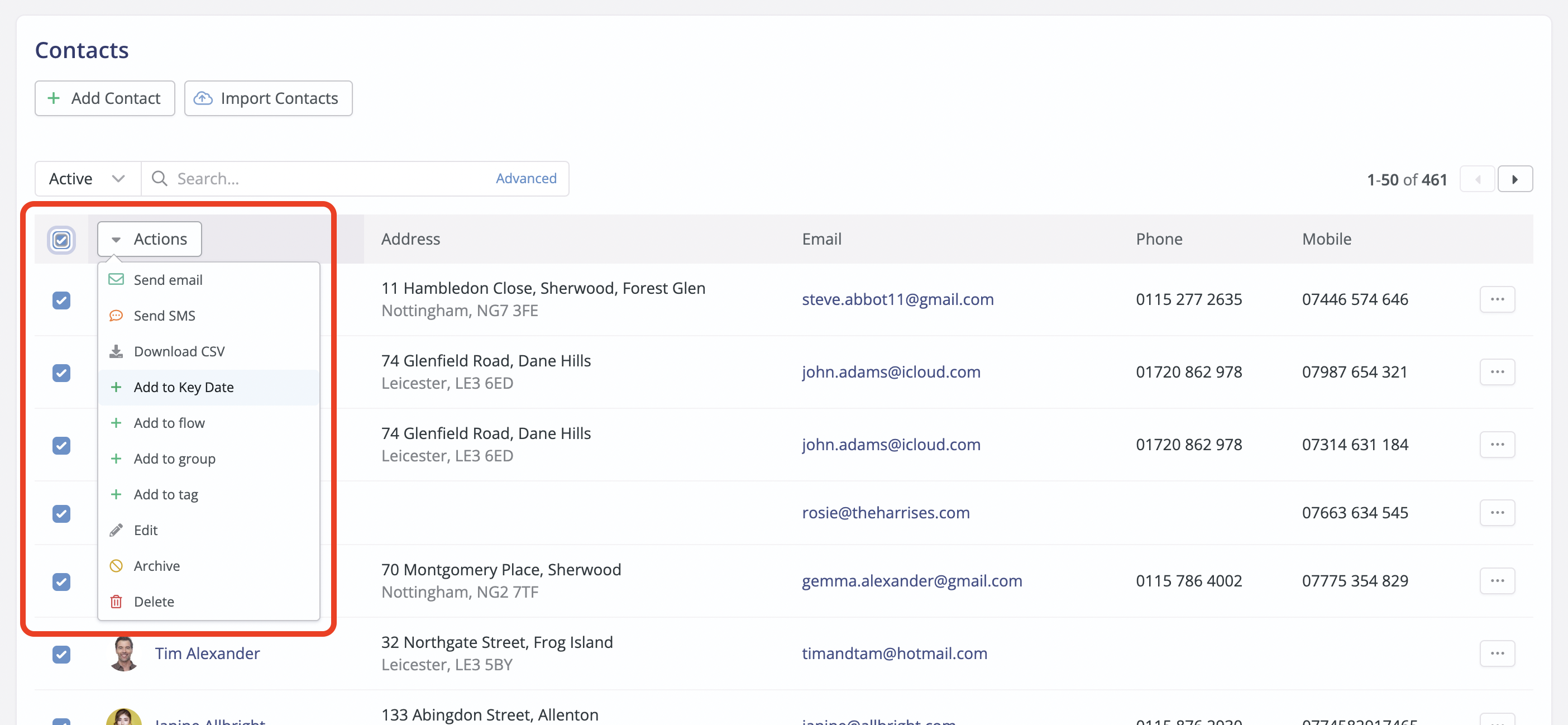Screen dimensions: 1568x725
Task: Open the row options ellipsis for Tim Alexander
Action: point(1498,653)
